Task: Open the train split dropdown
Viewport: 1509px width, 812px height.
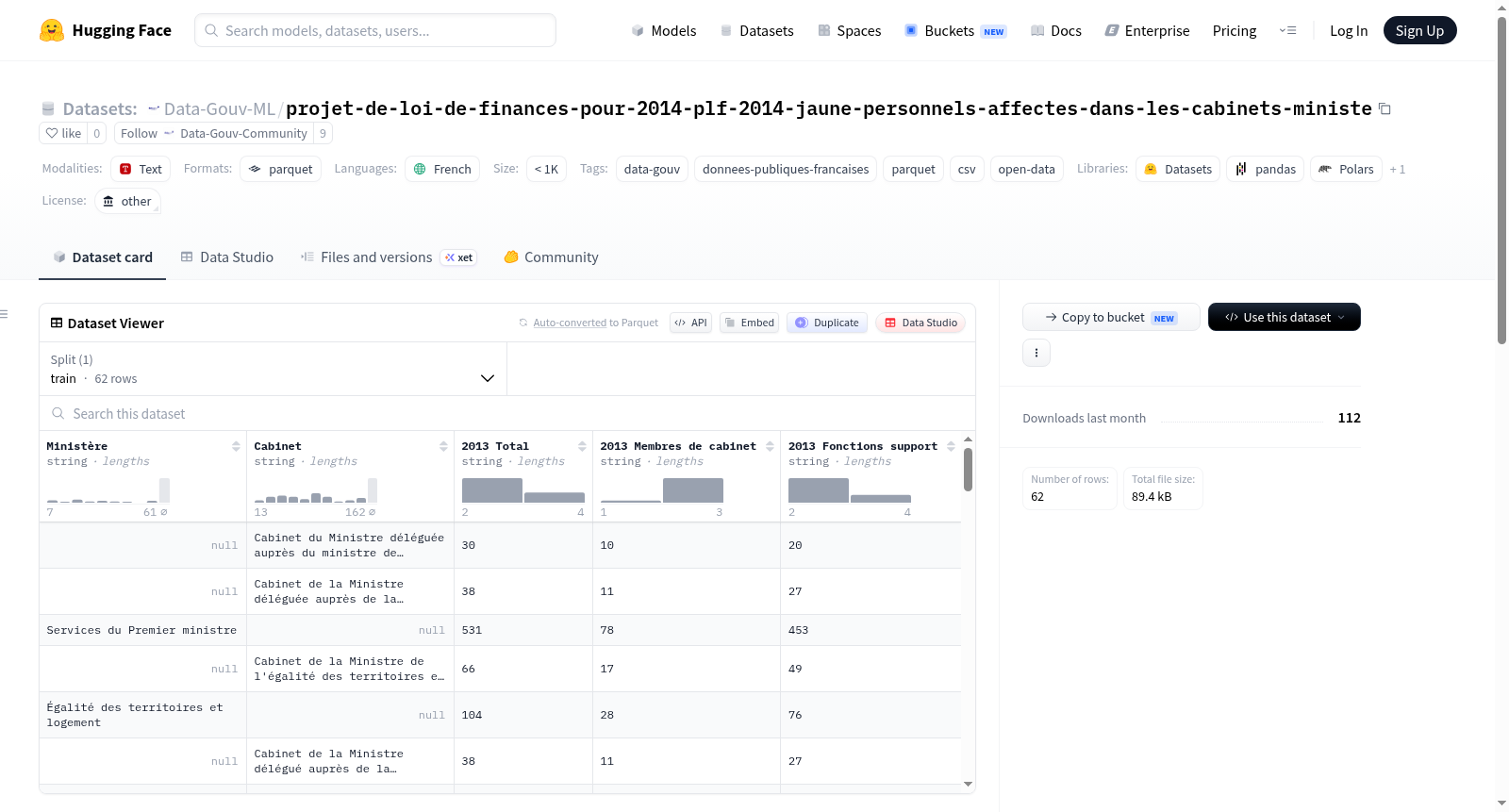Action: pos(274,369)
